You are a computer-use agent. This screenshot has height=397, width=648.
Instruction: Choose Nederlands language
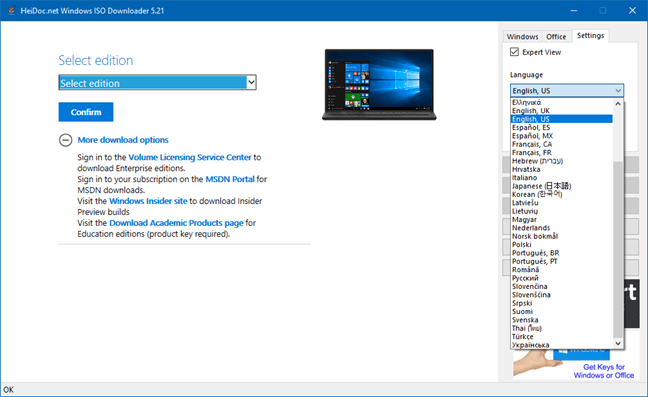pyautogui.click(x=561, y=228)
